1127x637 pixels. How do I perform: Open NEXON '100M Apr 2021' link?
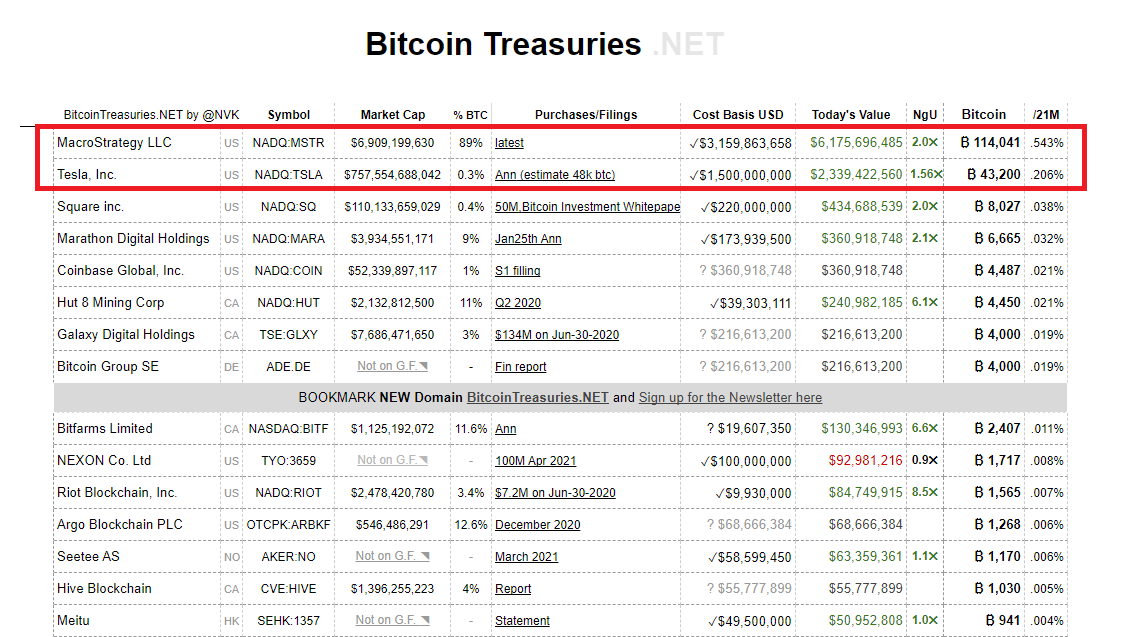tap(535, 461)
